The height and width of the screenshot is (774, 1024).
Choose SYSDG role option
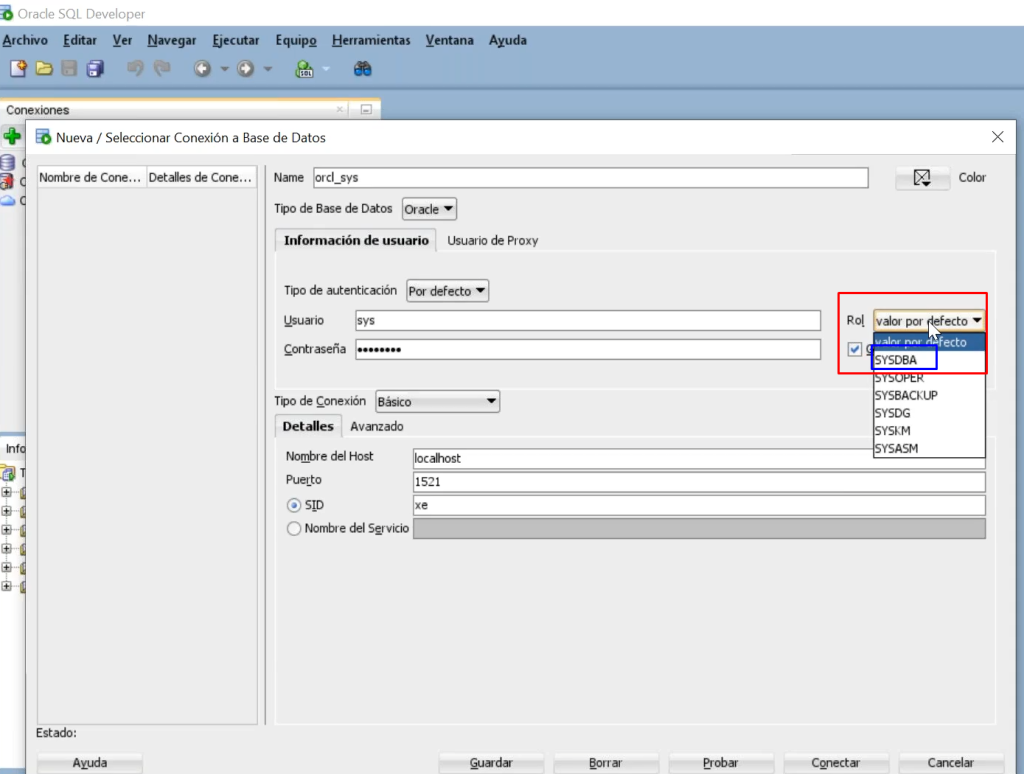(x=929, y=413)
